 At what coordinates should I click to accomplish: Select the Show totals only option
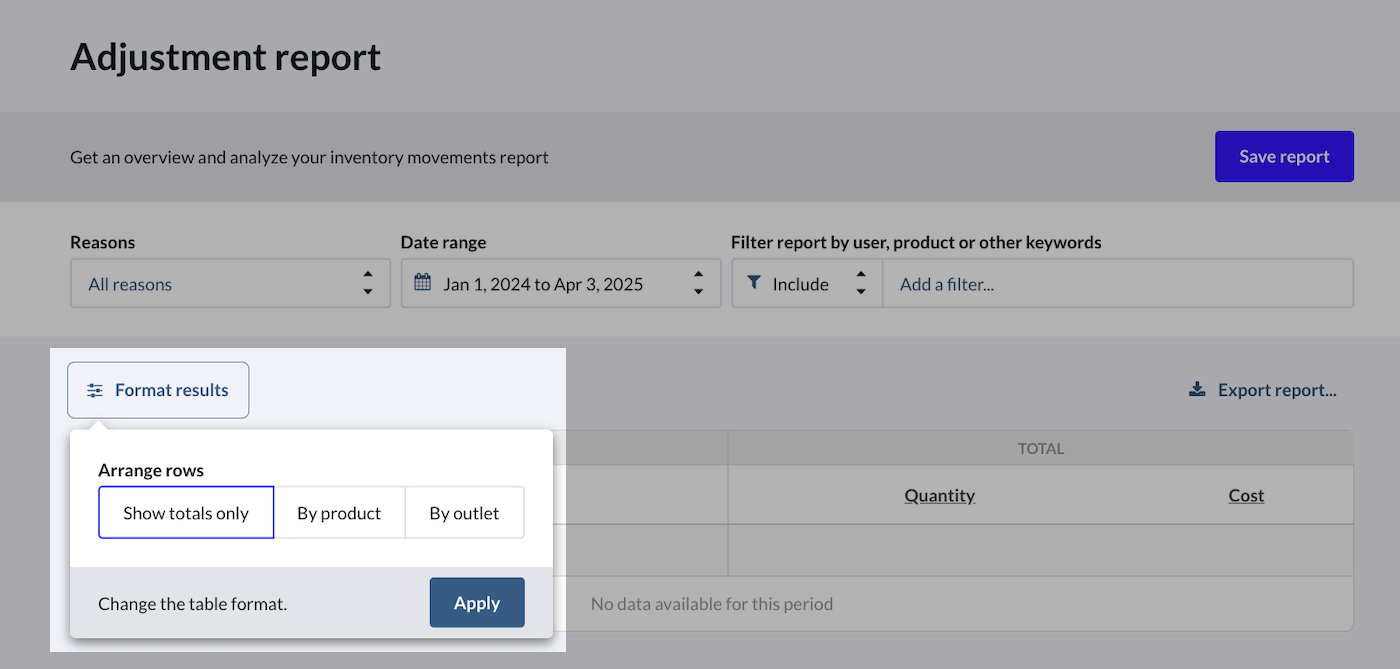pos(186,513)
